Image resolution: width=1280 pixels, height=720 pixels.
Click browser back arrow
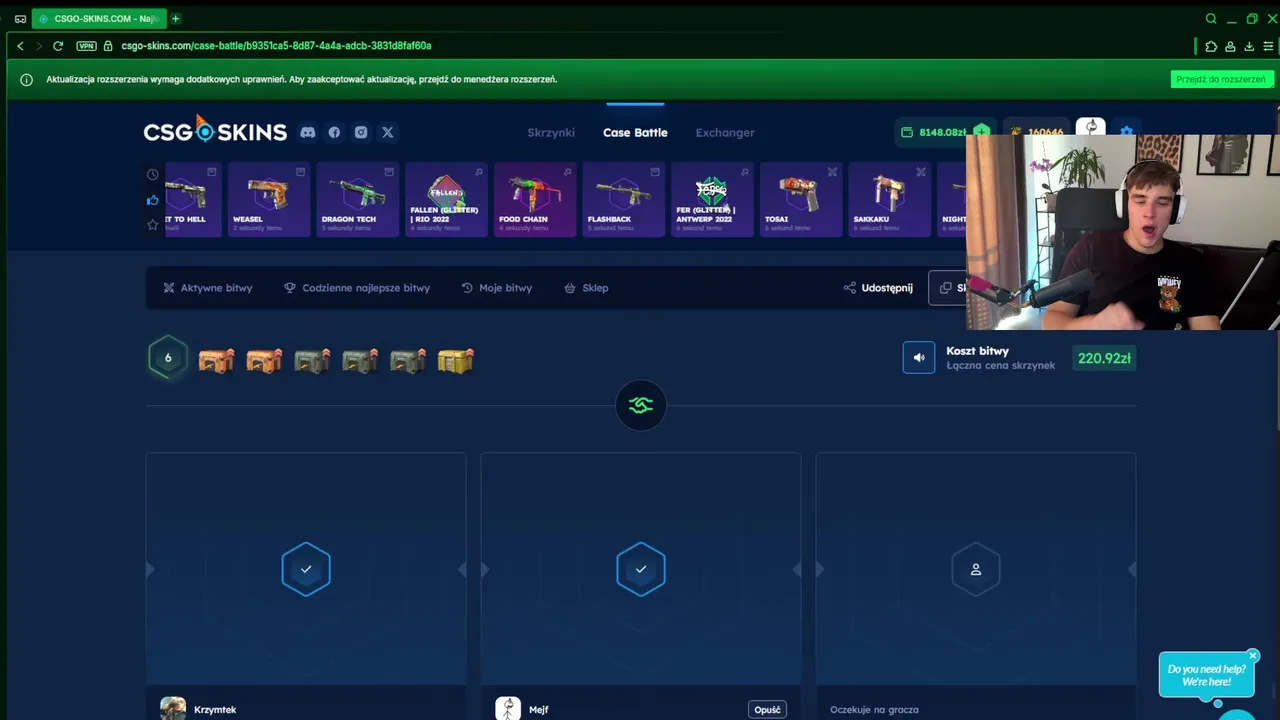pos(20,46)
